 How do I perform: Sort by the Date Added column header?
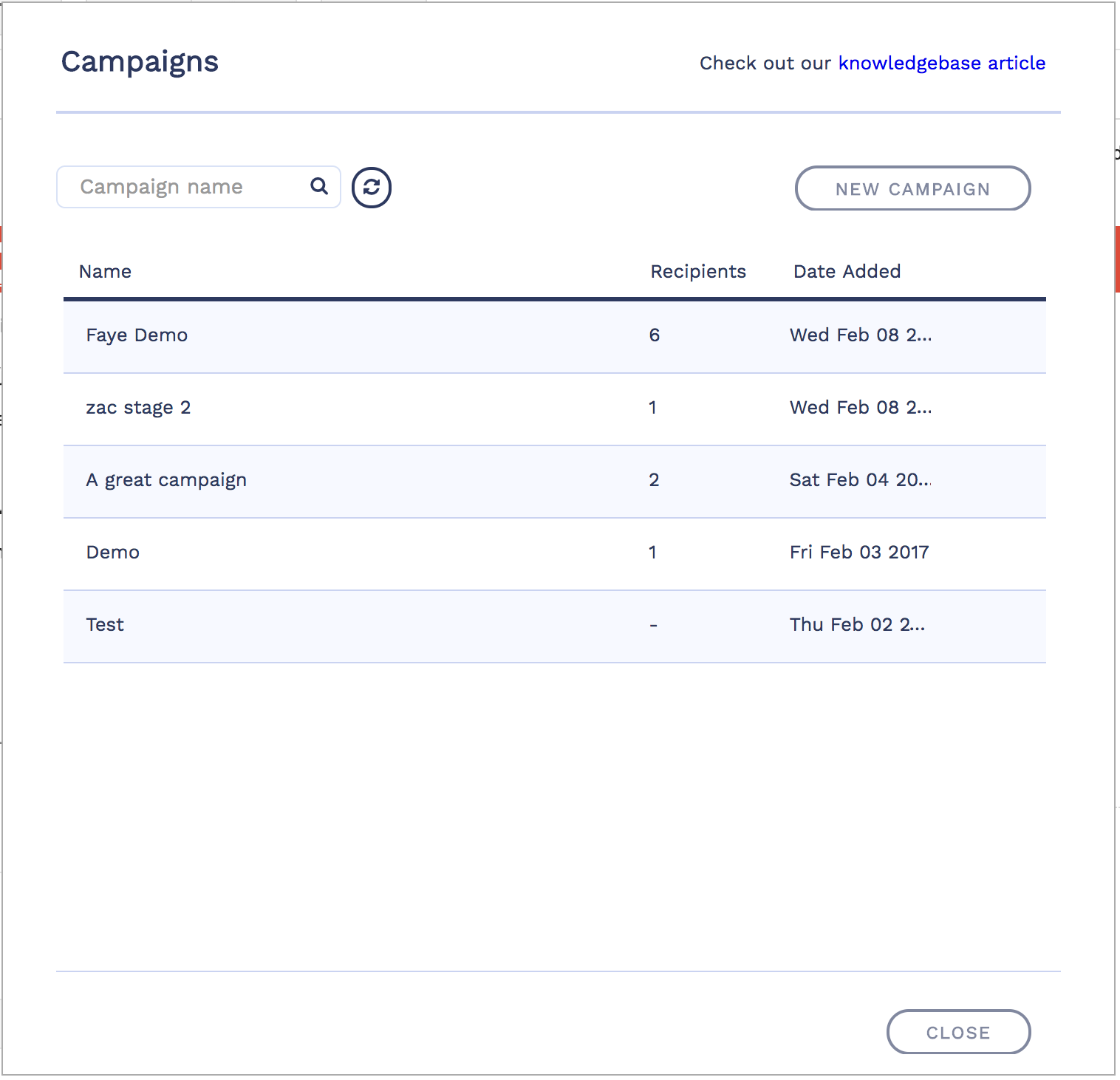point(847,272)
